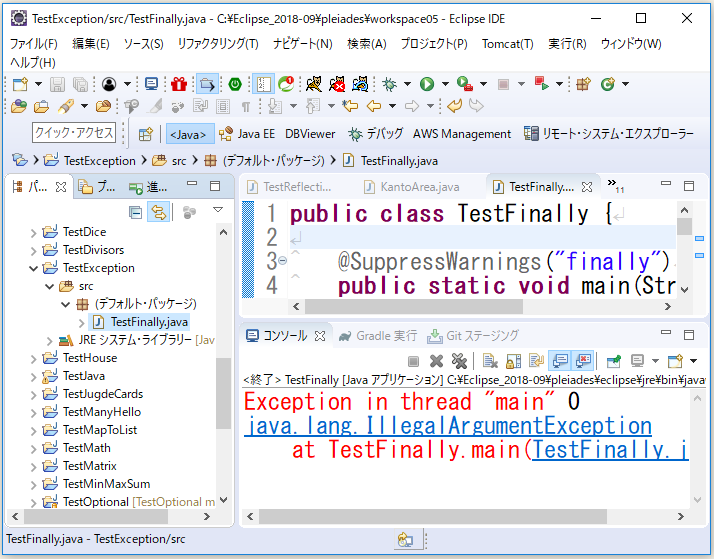Click the Back navigation yellow arrow
This screenshot has width=714, height=559.
click(374, 107)
